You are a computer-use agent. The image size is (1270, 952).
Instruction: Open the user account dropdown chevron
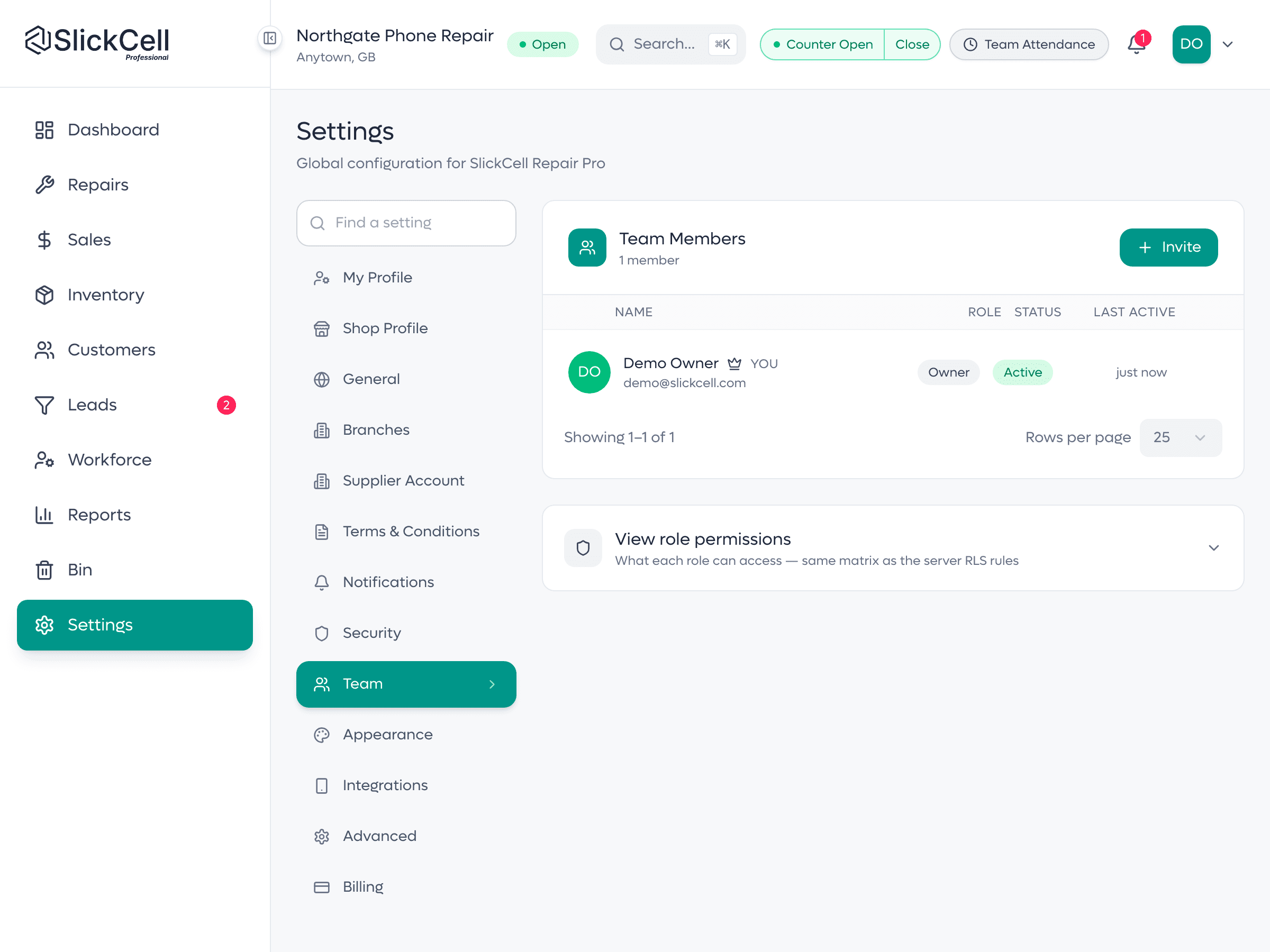[1228, 44]
